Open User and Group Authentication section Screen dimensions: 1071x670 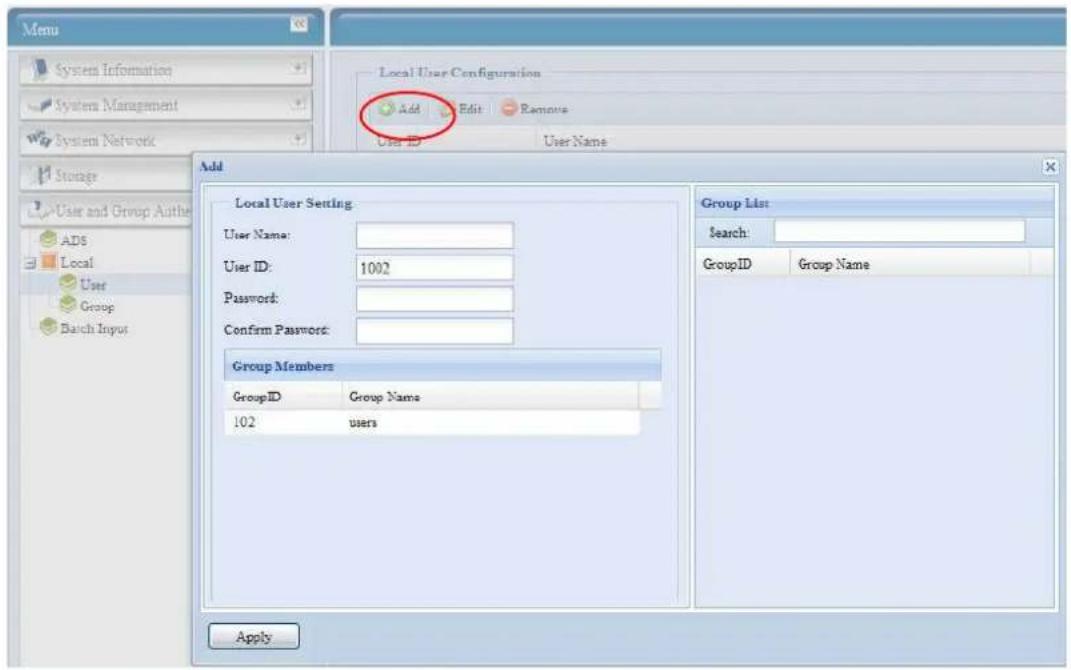tap(106, 212)
